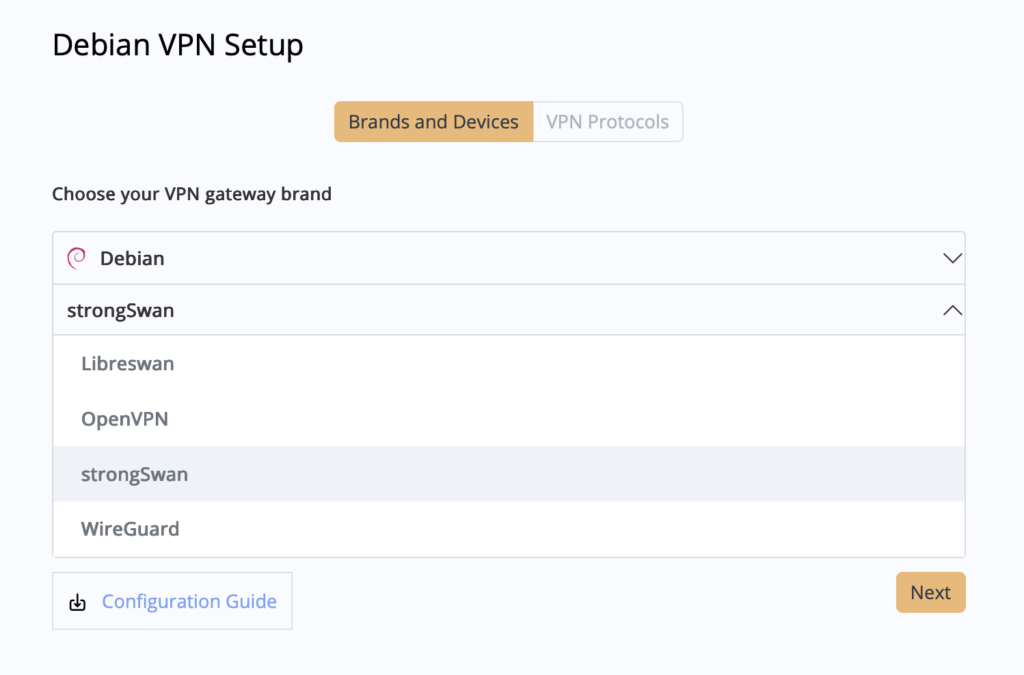This screenshot has height=675, width=1024.
Task: Click the Debian VPN Setup heading
Action: point(178,44)
